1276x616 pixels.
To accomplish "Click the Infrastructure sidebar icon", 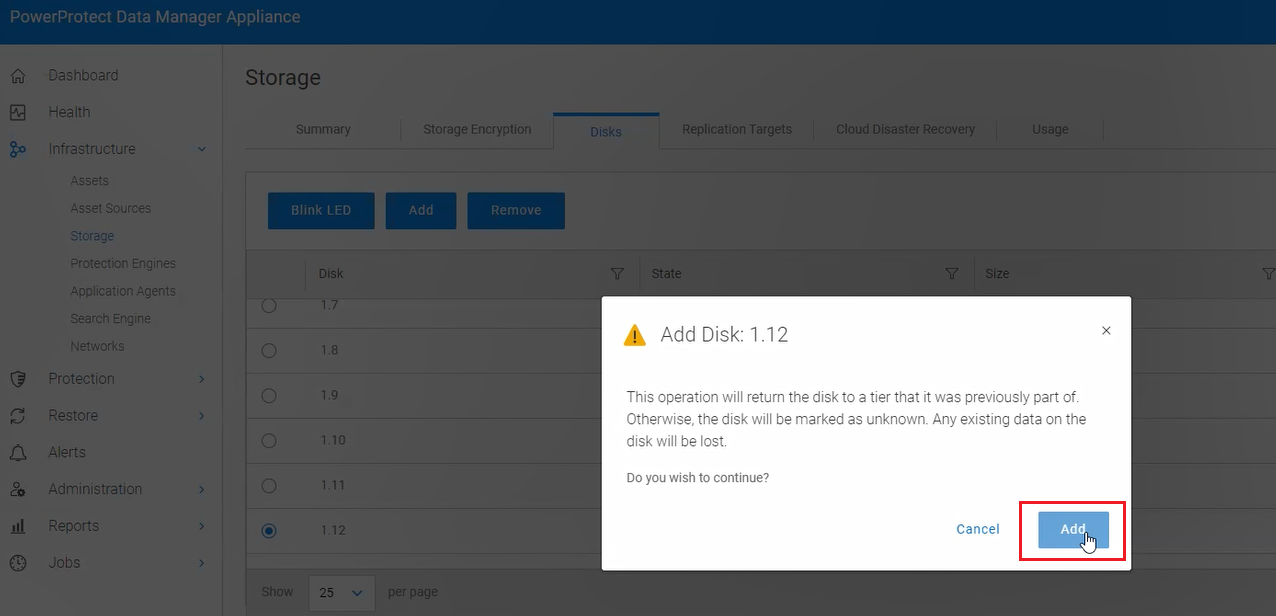I will (20, 148).
